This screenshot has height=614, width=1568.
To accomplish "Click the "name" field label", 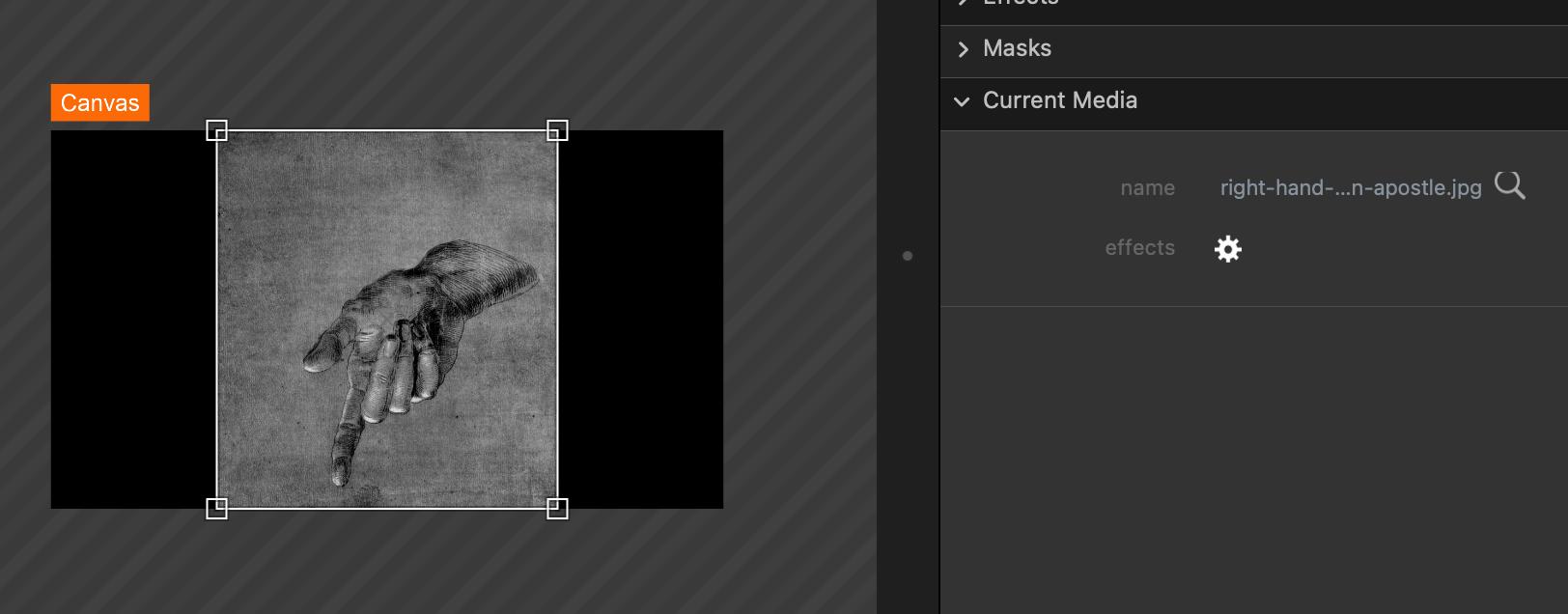I will click(x=1147, y=188).
